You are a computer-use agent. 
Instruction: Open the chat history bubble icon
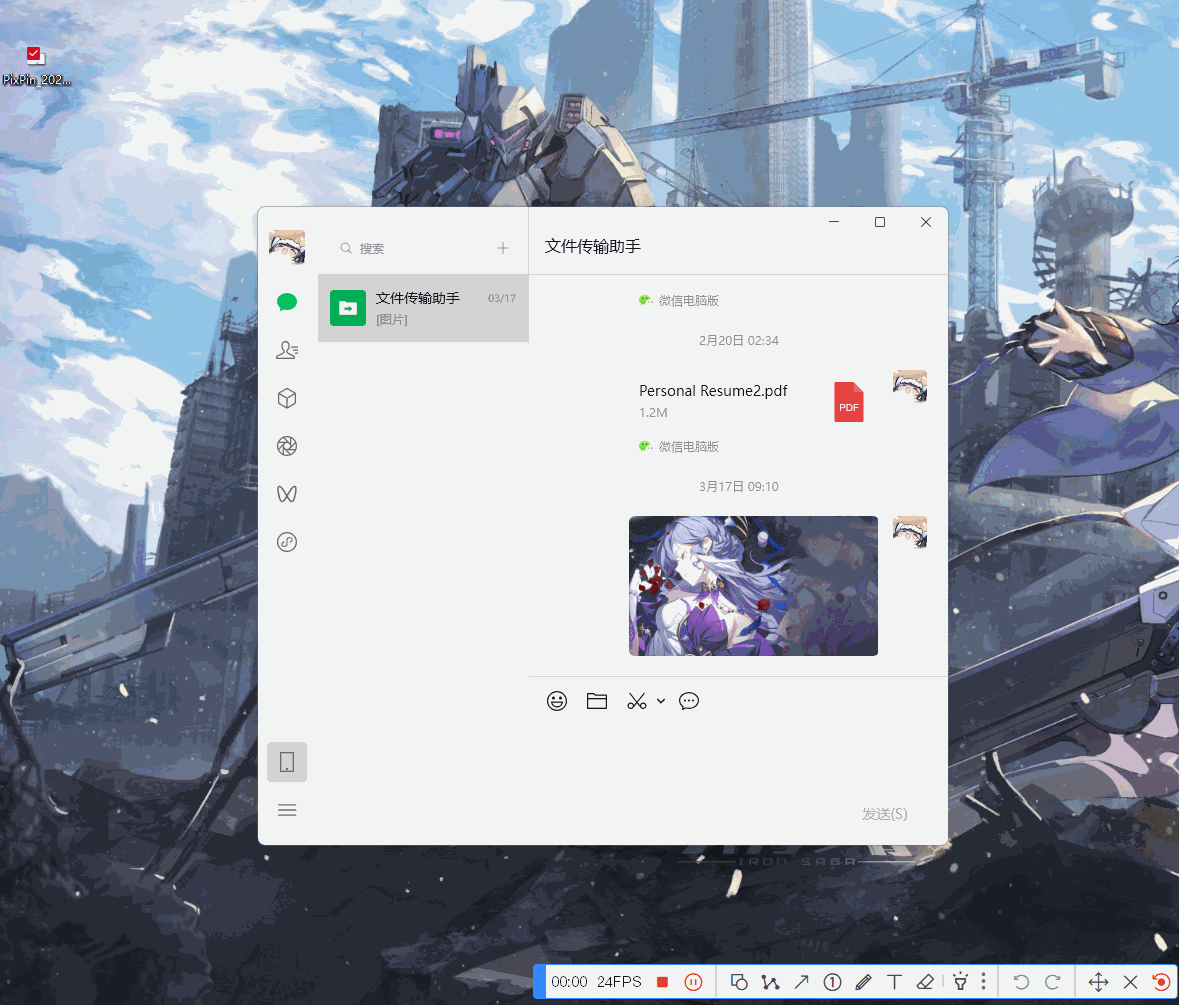[689, 701]
